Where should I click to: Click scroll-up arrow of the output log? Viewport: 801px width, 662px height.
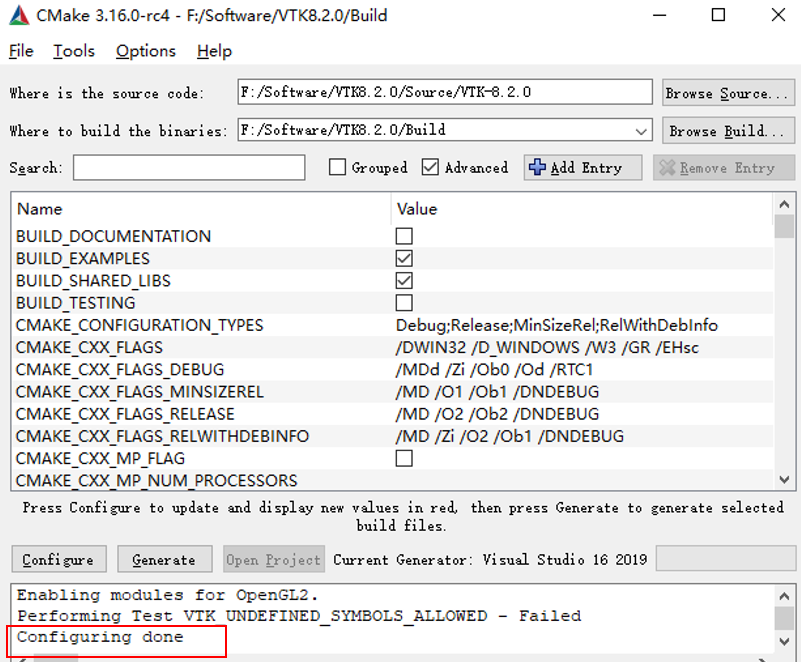click(784, 596)
